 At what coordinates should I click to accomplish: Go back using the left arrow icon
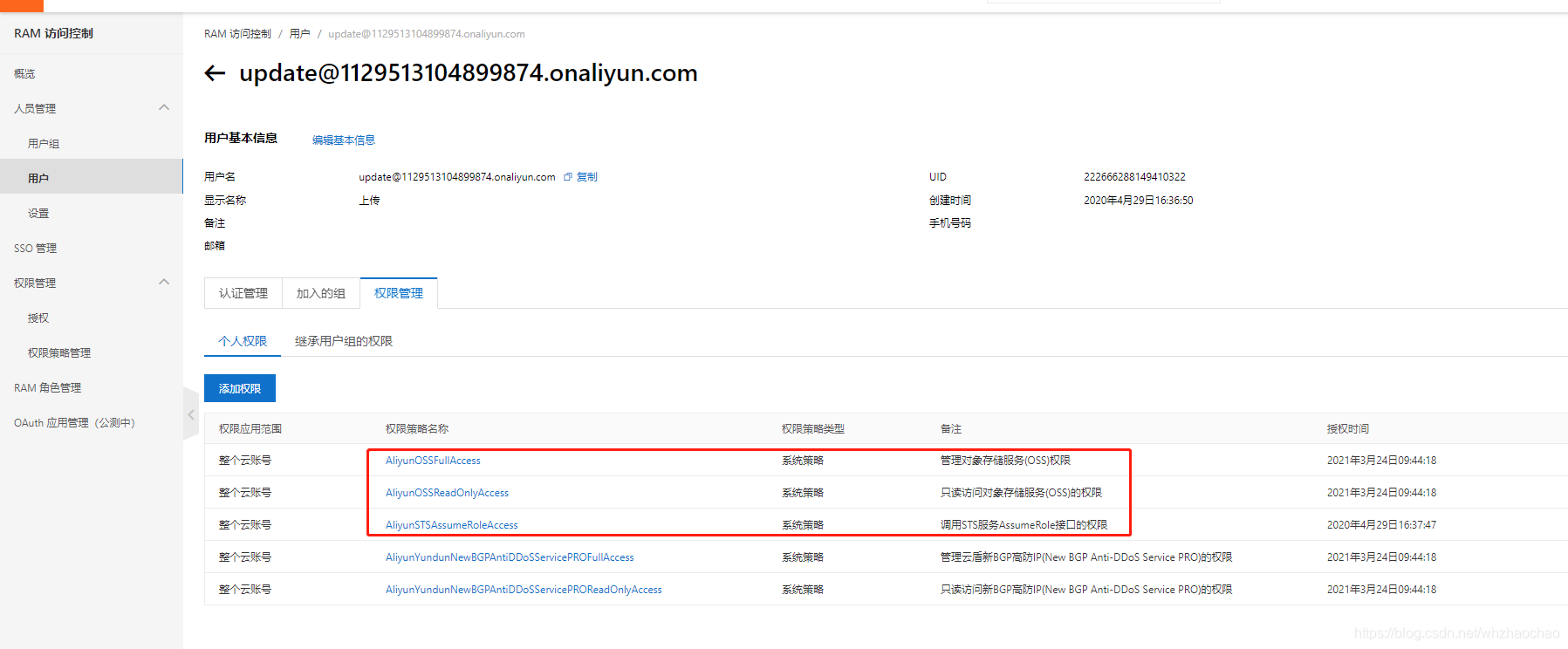click(x=215, y=73)
